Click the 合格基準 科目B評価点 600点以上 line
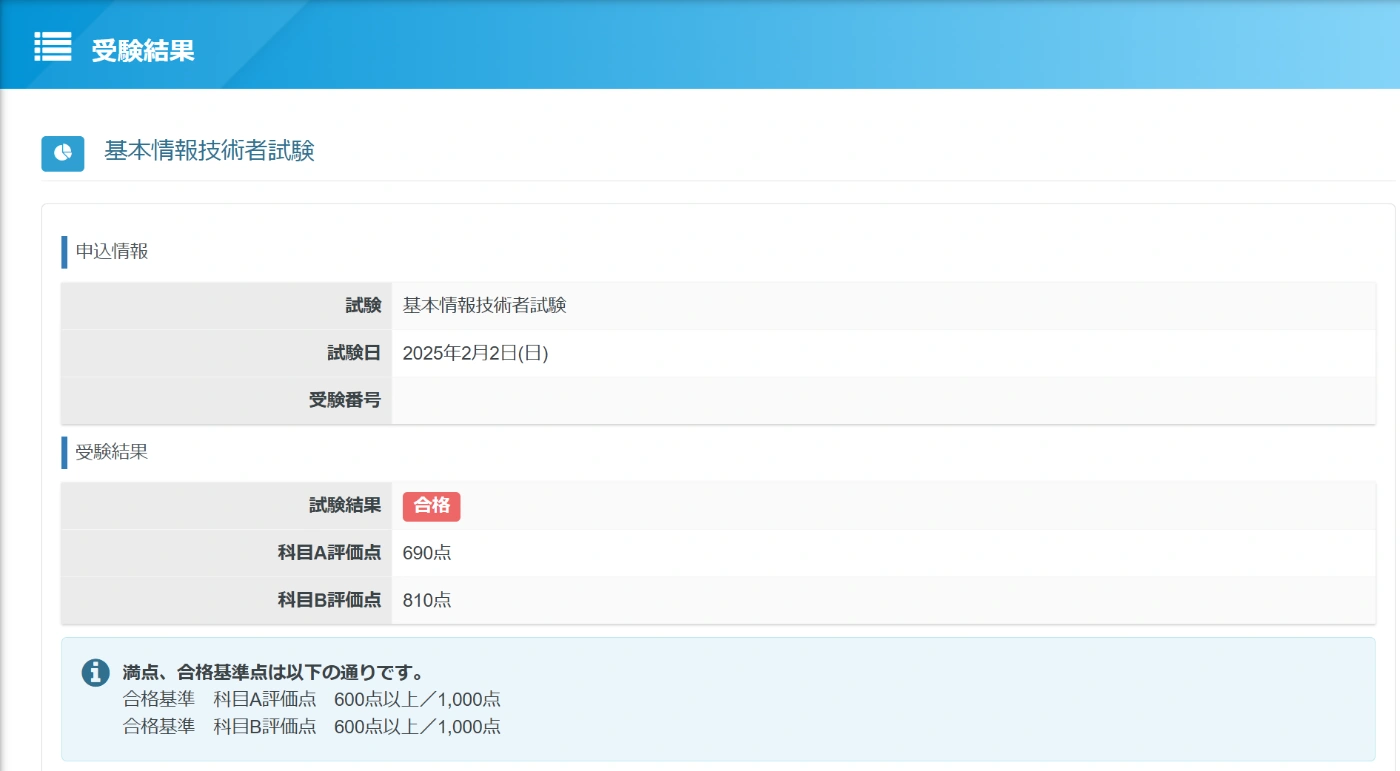1400x771 pixels. [x=312, y=726]
